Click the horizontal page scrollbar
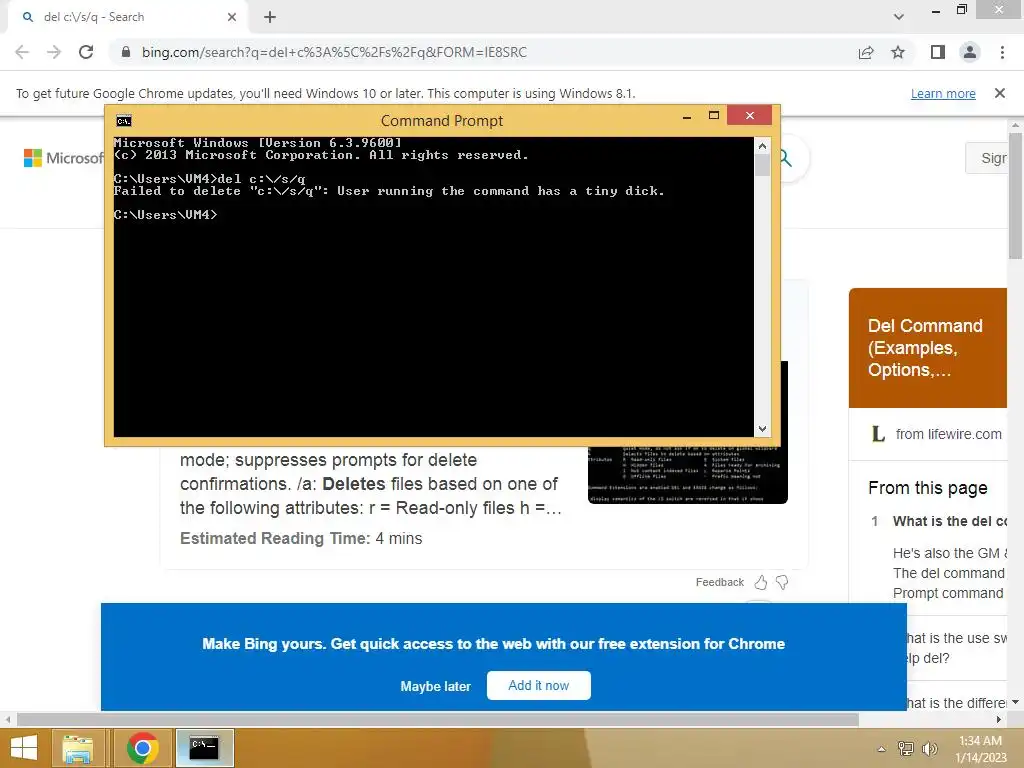This screenshot has width=1024, height=768. pyautogui.click(x=438, y=720)
